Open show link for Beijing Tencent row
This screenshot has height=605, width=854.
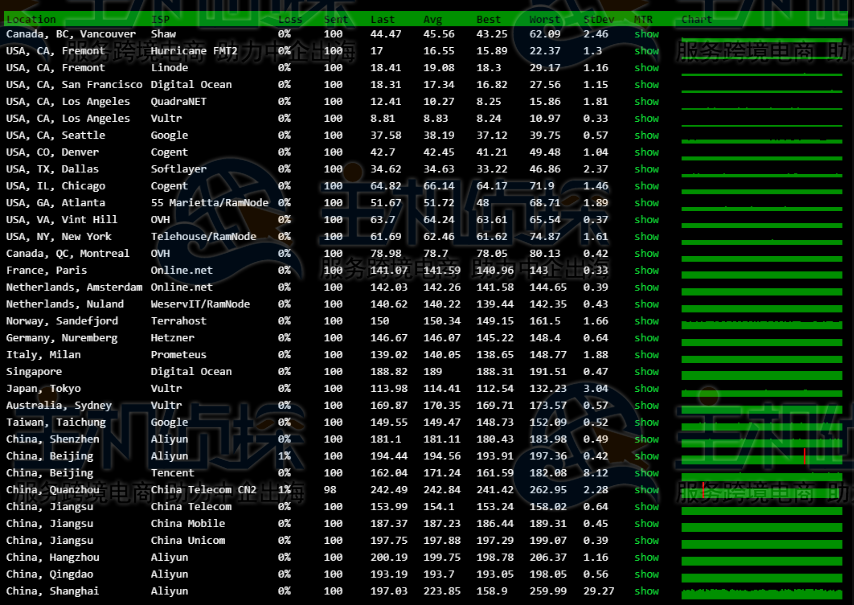(646, 473)
